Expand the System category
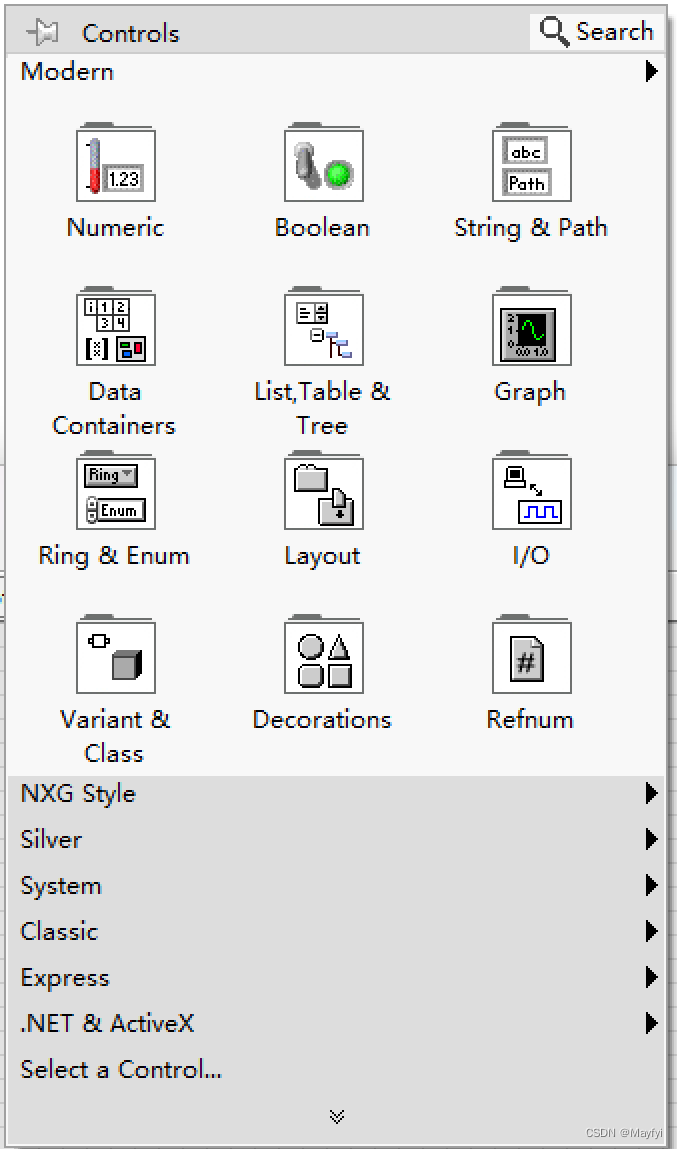677x1149 pixels. tap(336, 886)
